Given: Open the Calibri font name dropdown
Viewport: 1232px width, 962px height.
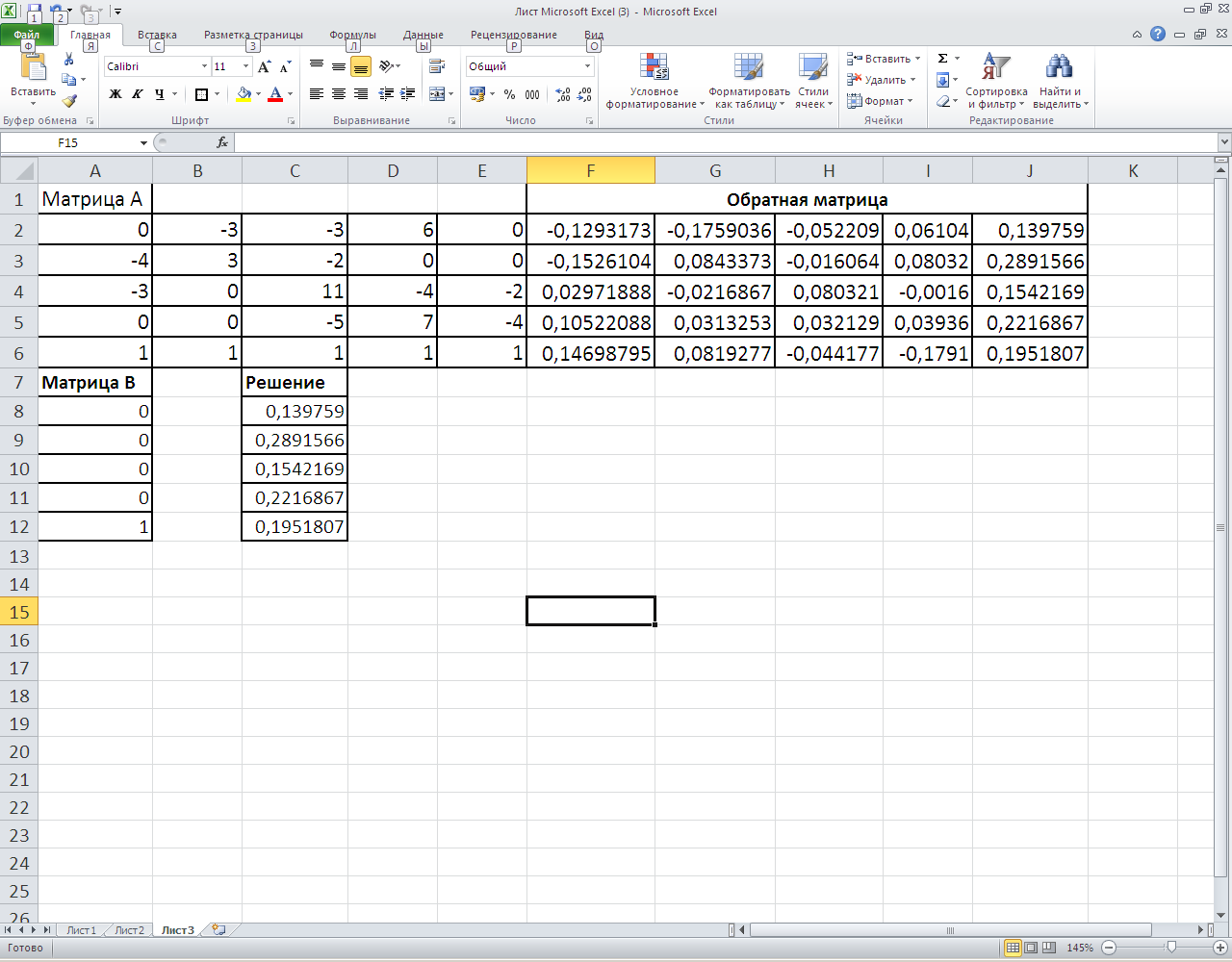Looking at the screenshot, I should click(205, 66).
